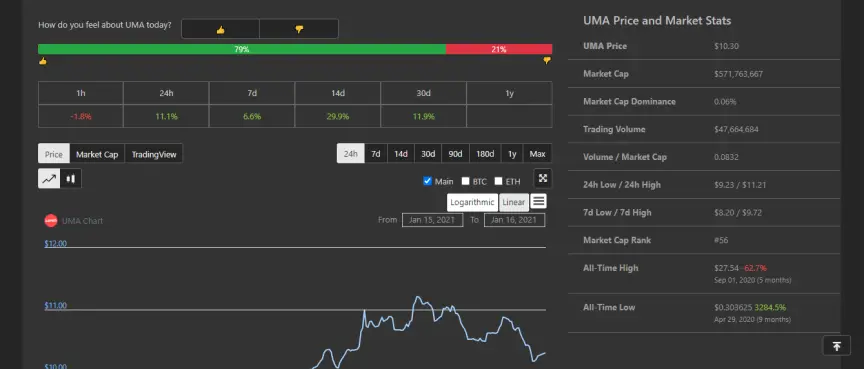Enable the ETH checkbox
Viewport: 864px width, 369px height.
pos(499,181)
